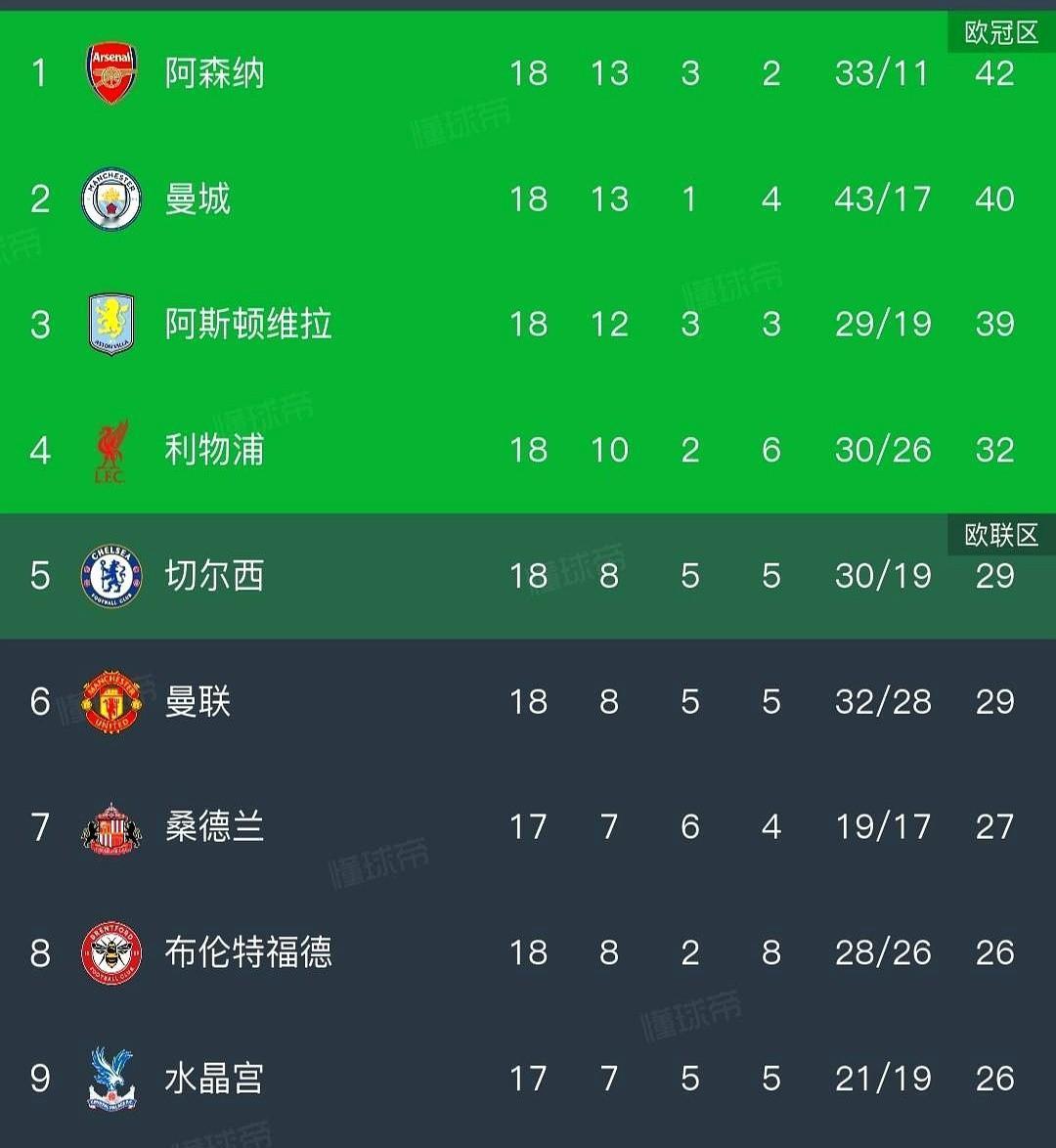1056x1148 pixels.
Task: Click the 欧冠区 zone label
Action: [1000, 33]
